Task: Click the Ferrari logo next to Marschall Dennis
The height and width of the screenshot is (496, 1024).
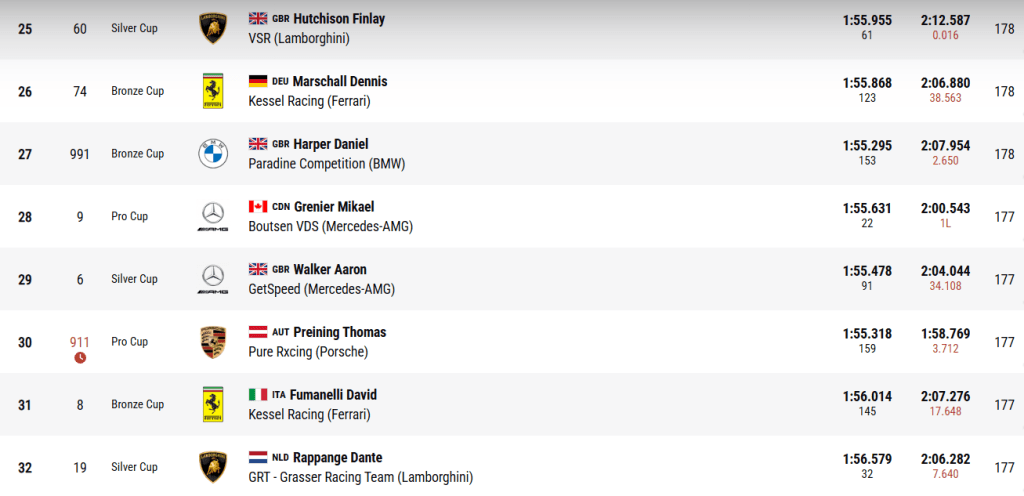Action: pyautogui.click(x=213, y=91)
